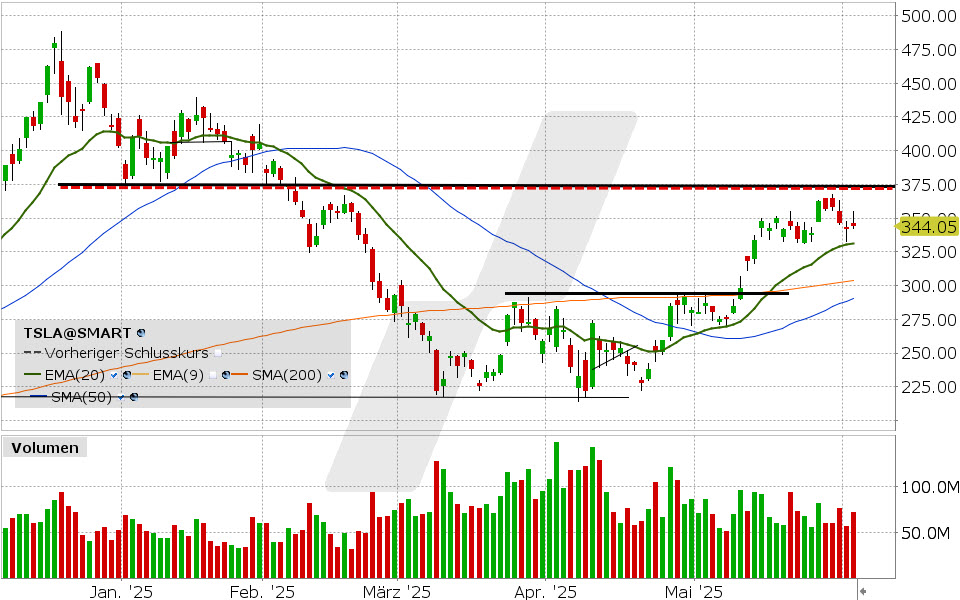The image size is (960, 600).
Task: Uncheck the SMA(50) visibility checkbox
Action: [121, 397]
